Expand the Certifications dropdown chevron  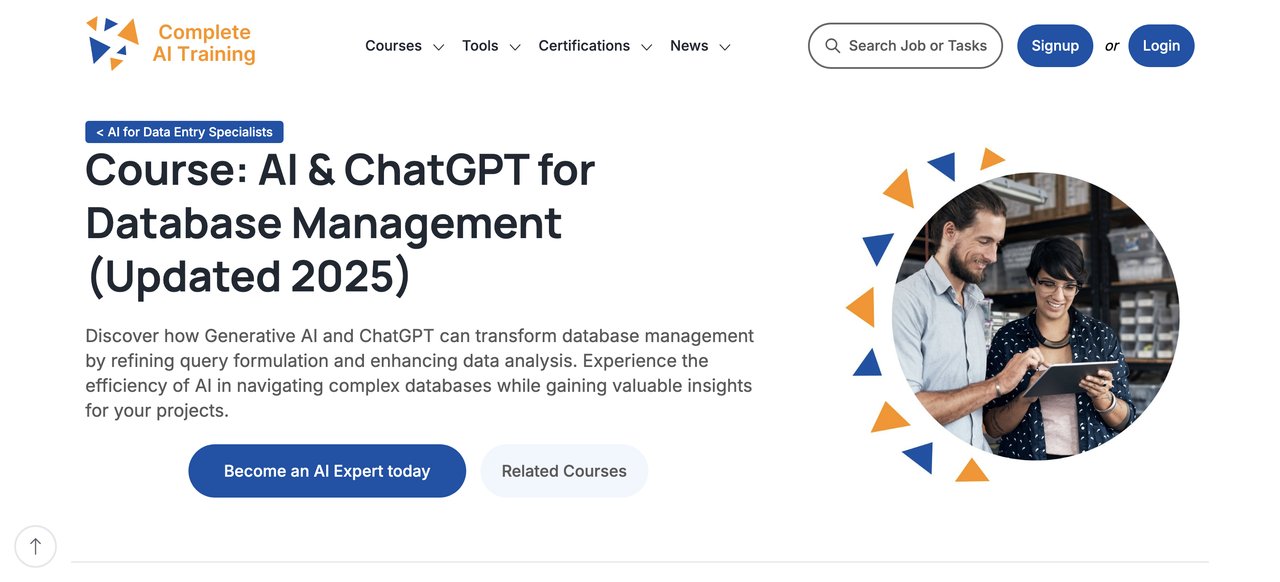point(647,47)
